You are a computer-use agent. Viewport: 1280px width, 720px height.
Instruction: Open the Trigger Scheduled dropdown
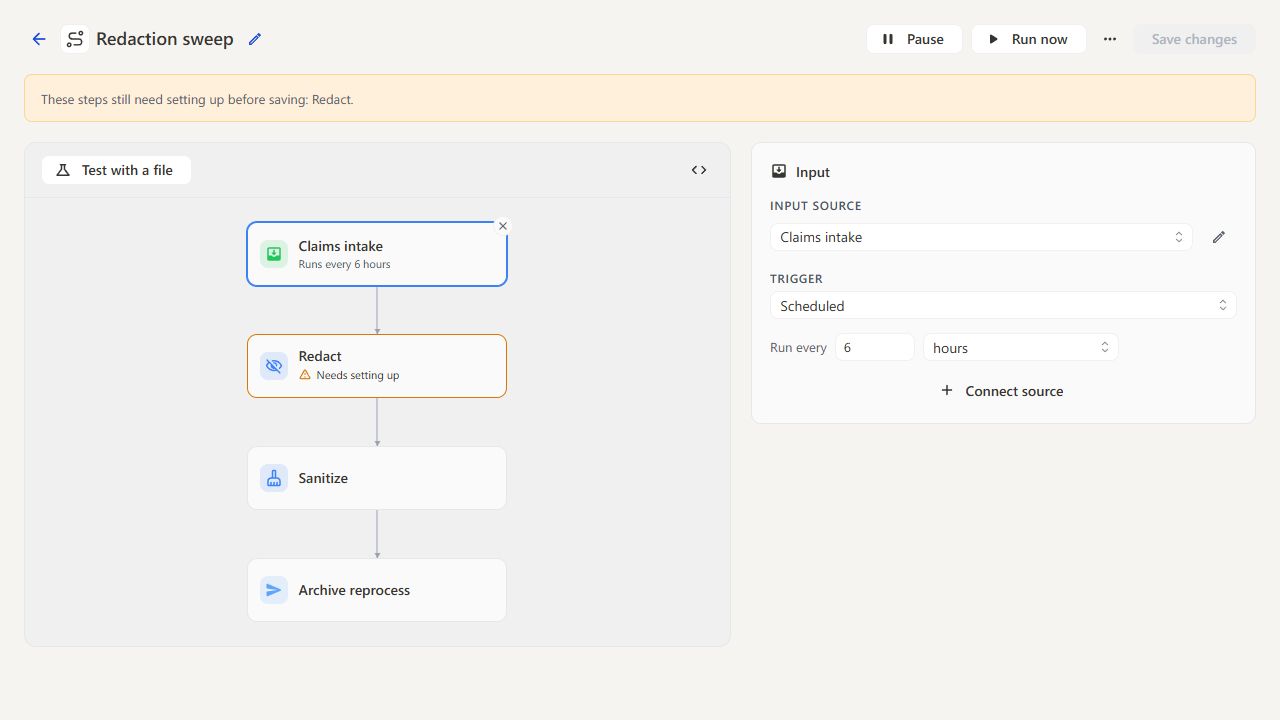1003,306
